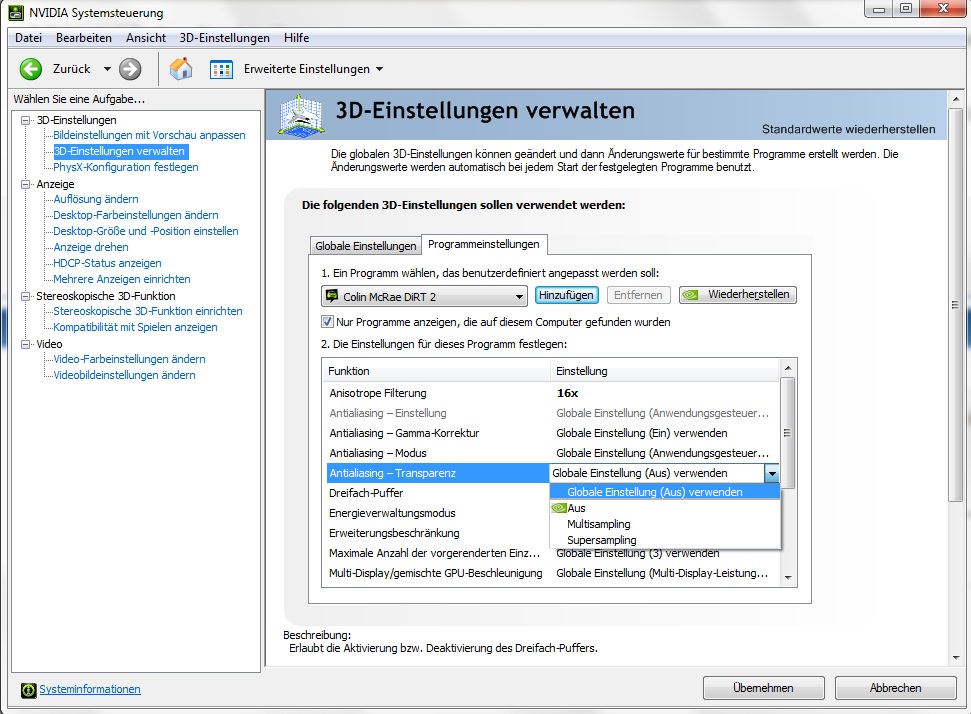Select the Anisotrope Filterung row

coord(551,393)
